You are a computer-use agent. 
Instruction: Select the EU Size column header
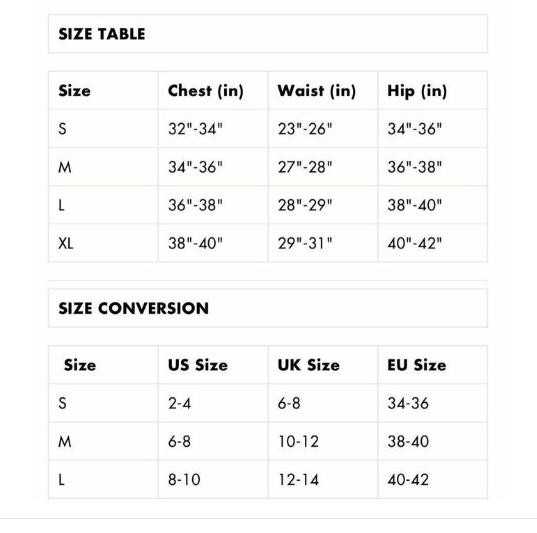point(417,365)
